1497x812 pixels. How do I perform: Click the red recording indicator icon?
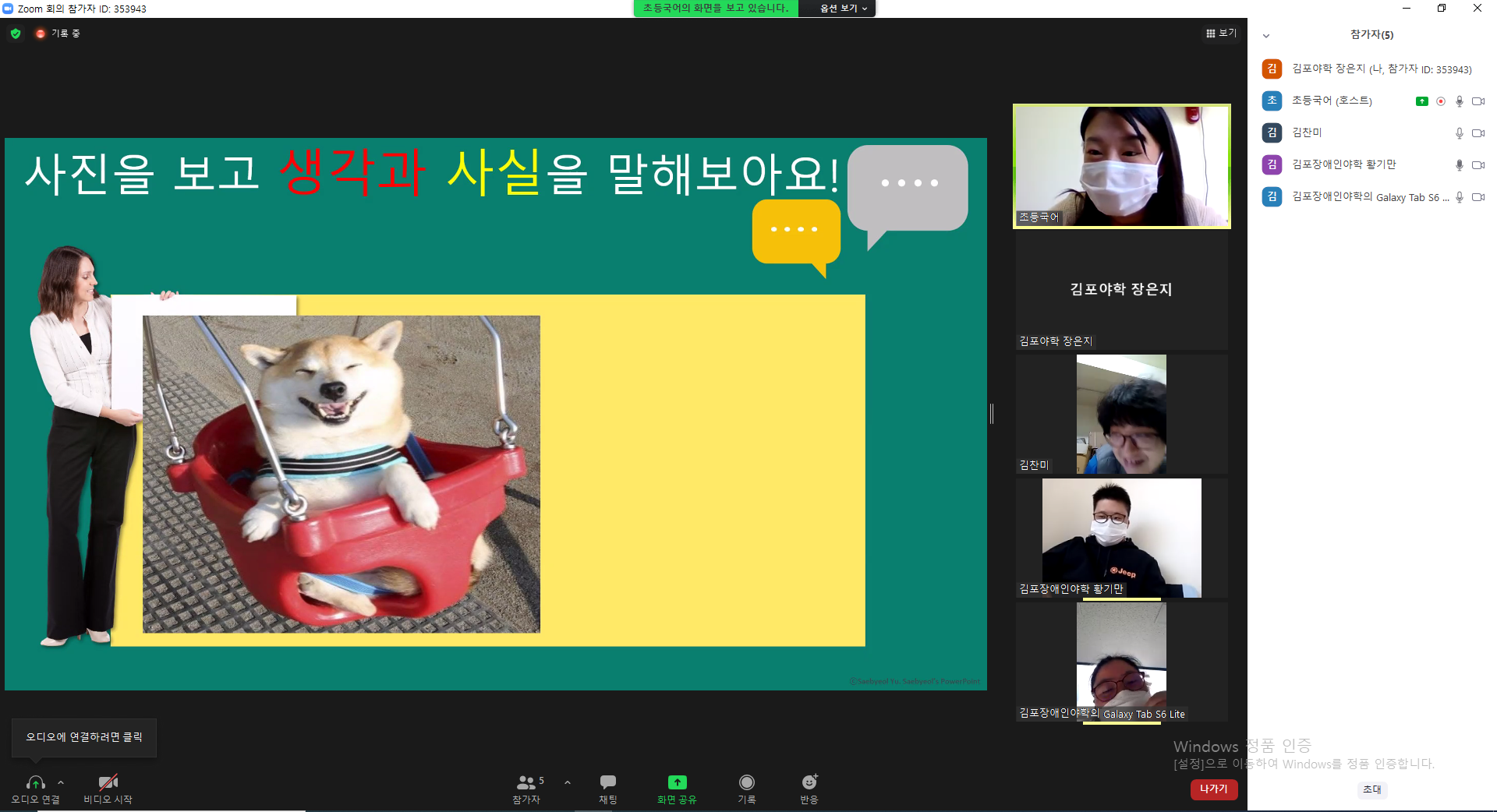coord(41,34)
